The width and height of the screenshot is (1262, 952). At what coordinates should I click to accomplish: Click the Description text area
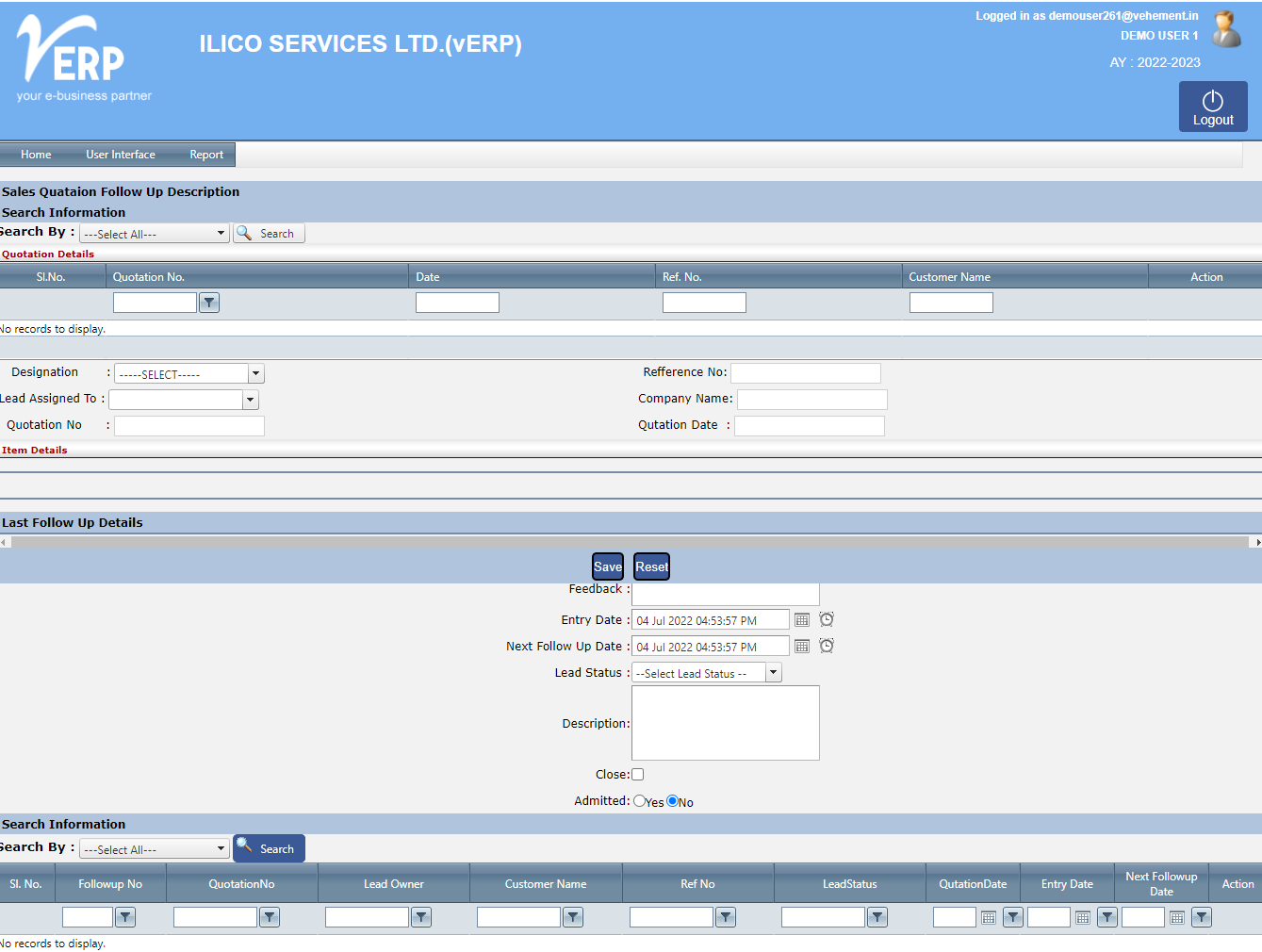[x=726, y=723]
